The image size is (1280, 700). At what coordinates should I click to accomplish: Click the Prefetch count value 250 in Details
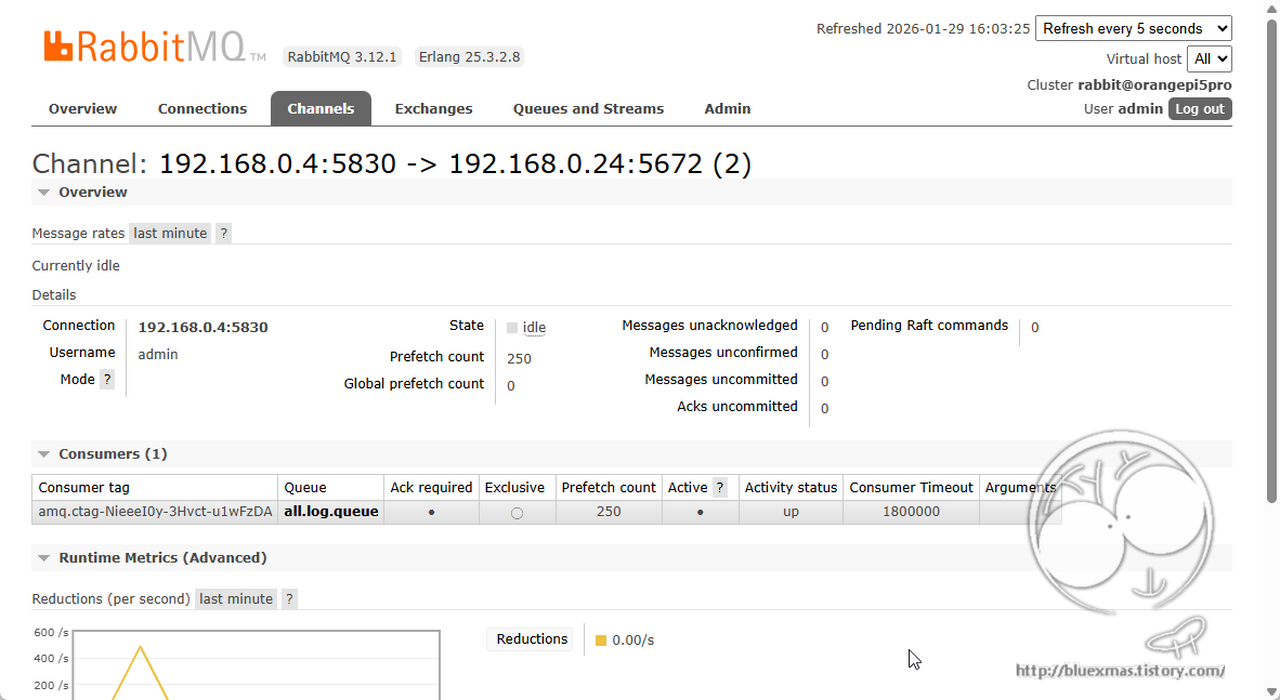point(519,358)
